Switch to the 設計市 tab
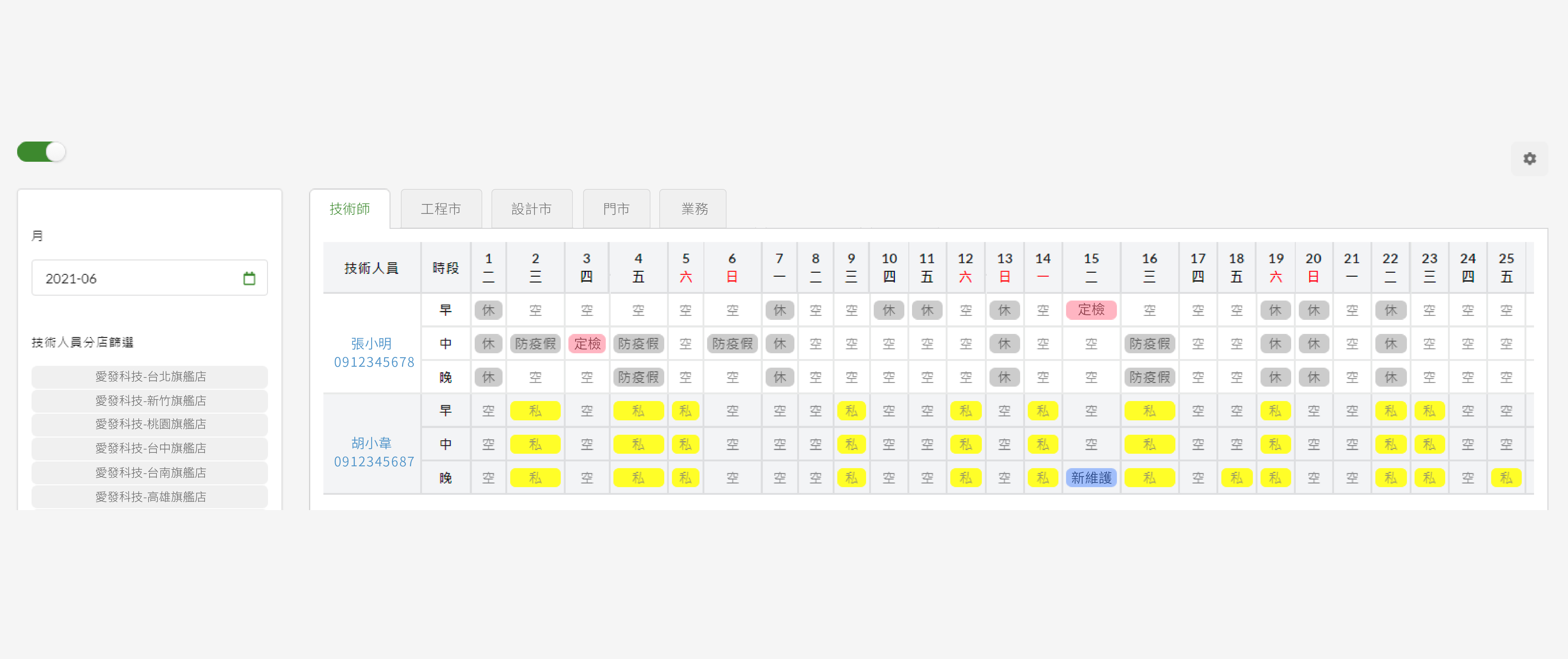 [x=531, y=209]
